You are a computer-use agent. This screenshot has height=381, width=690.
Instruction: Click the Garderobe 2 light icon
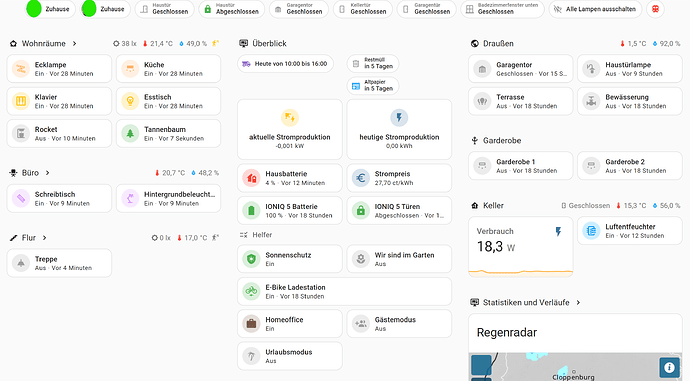click(x=591, y=166)
